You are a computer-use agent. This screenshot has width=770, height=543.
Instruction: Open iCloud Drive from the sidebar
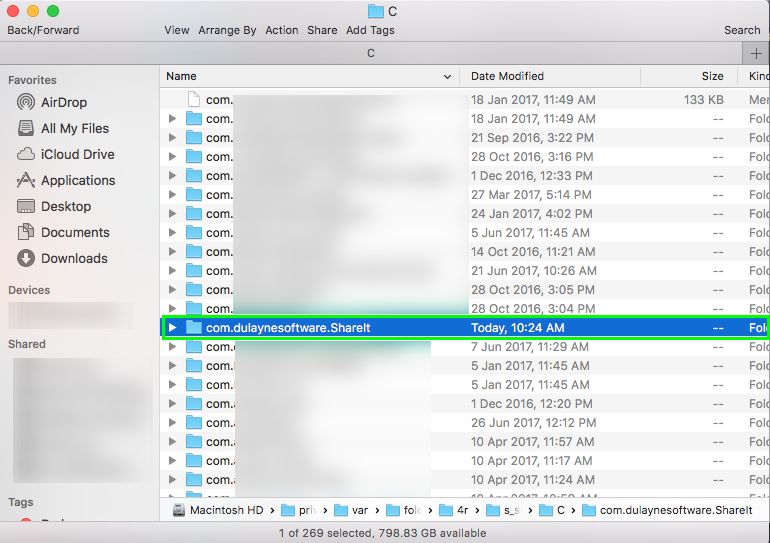click(x=77, y=154)
